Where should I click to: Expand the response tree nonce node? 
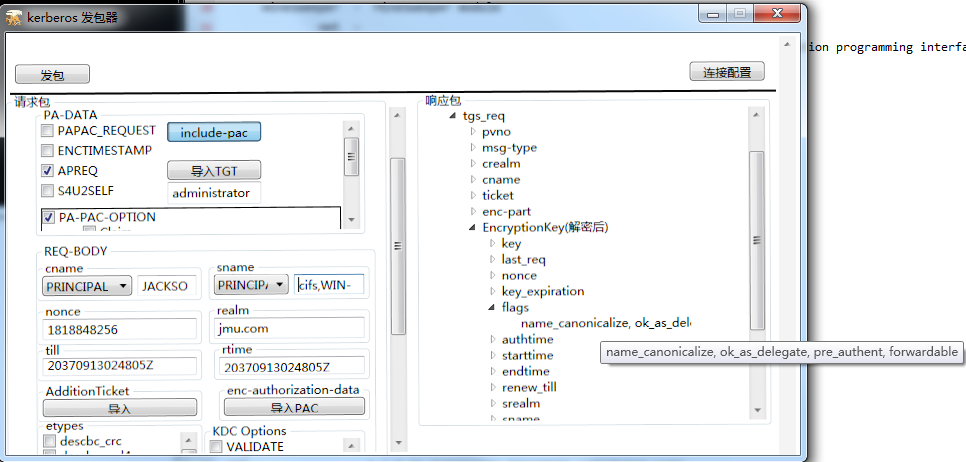pos(493,275)
